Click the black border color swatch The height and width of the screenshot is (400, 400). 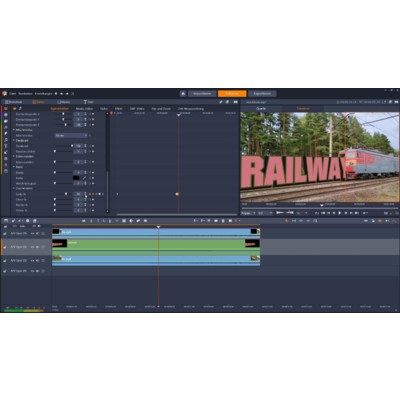76,178
